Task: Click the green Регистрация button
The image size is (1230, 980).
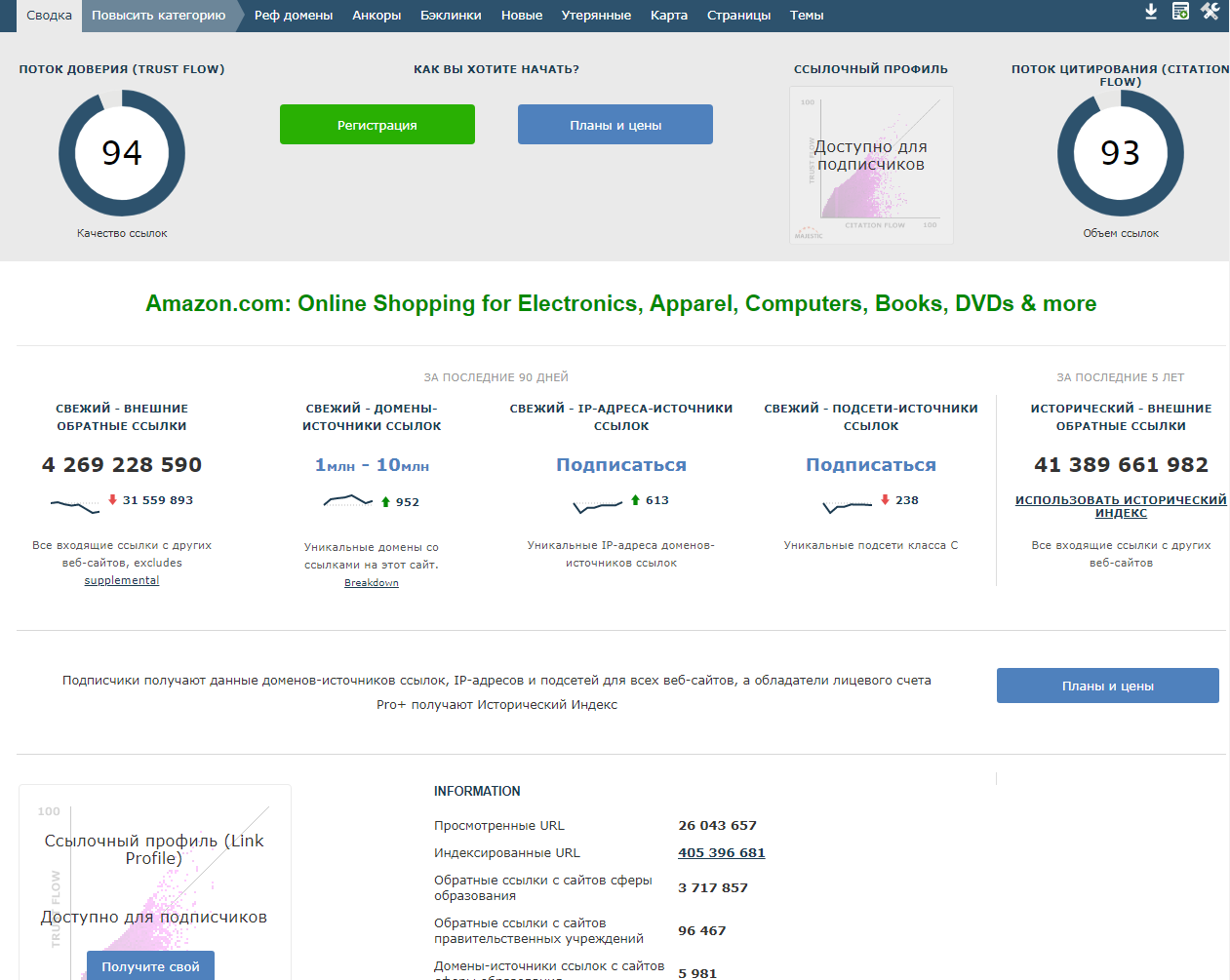Action: [x=377, y=125]
